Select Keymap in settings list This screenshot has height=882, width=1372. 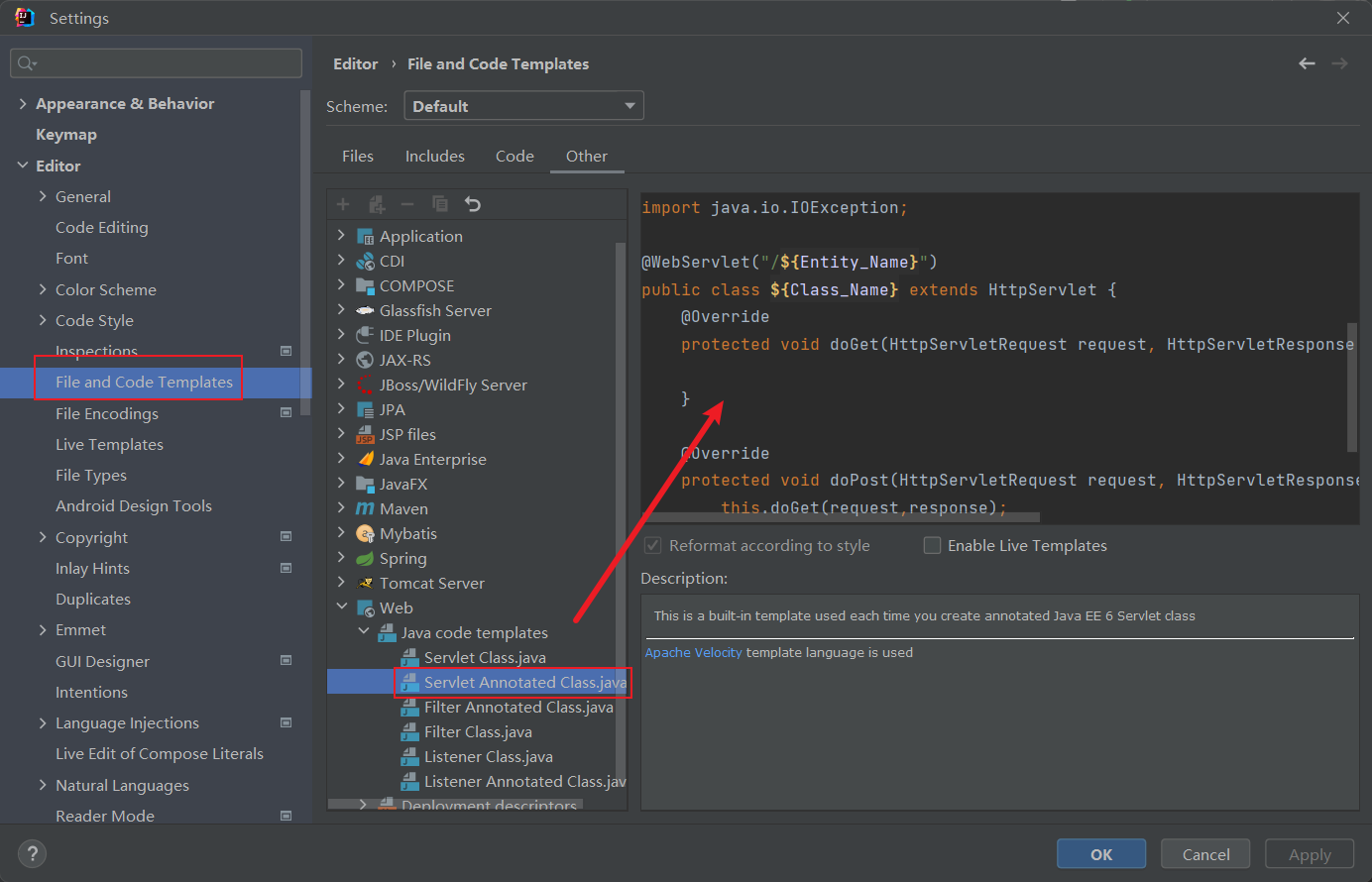click(66, 134)
